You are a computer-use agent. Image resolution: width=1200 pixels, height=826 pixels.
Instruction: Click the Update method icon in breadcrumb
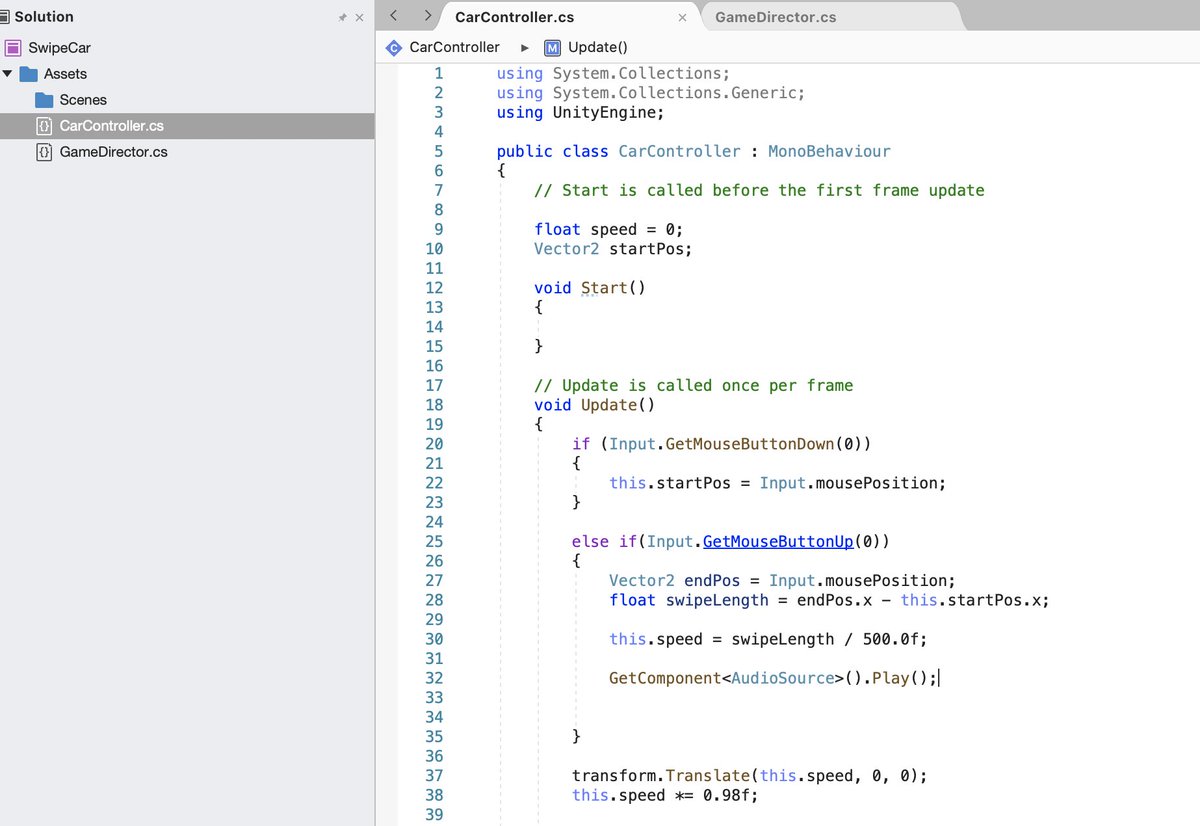tap(552, 47)
